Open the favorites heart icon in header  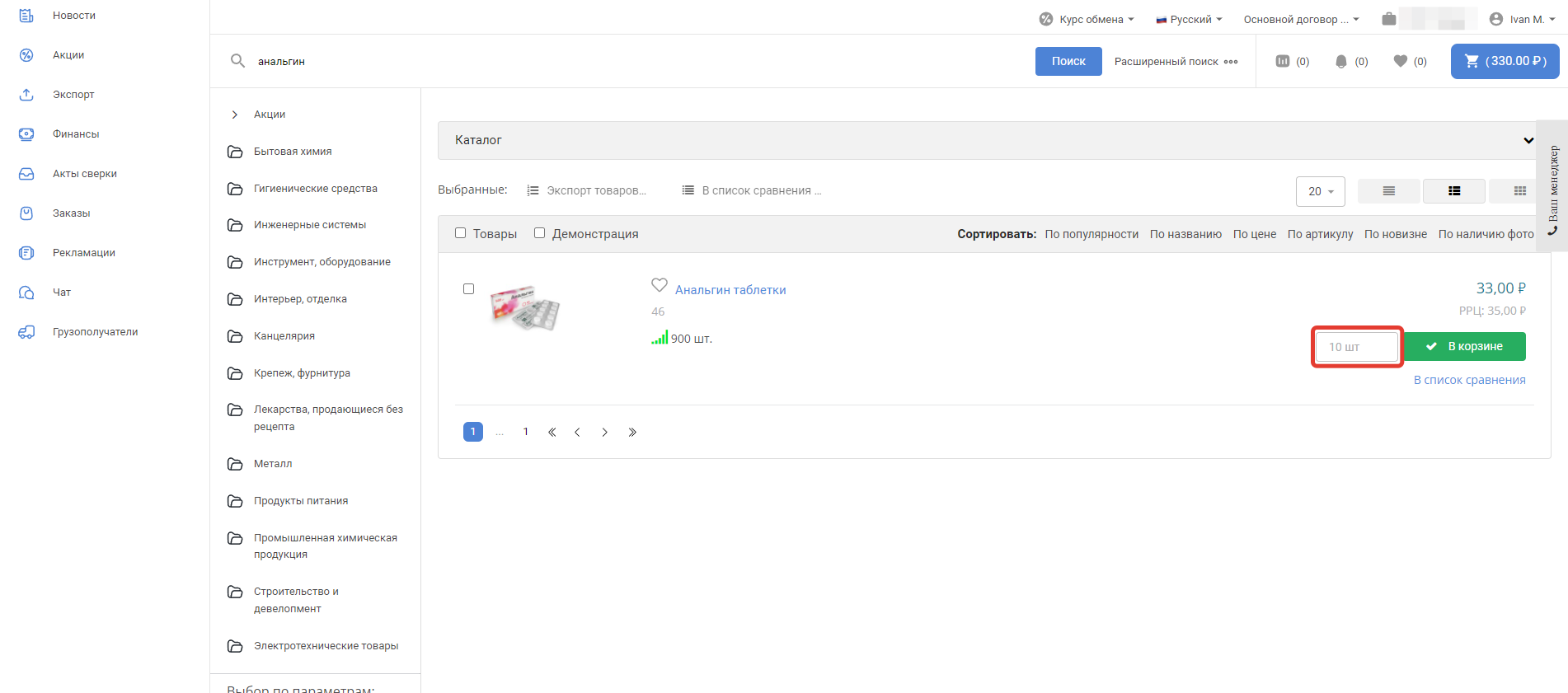tap(1401, 61)
